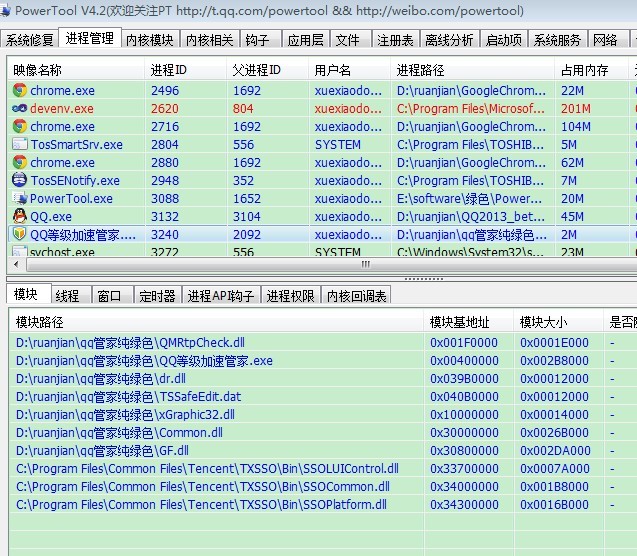
Task: Select the 模块 sub-tab
Action: point(28,294)
